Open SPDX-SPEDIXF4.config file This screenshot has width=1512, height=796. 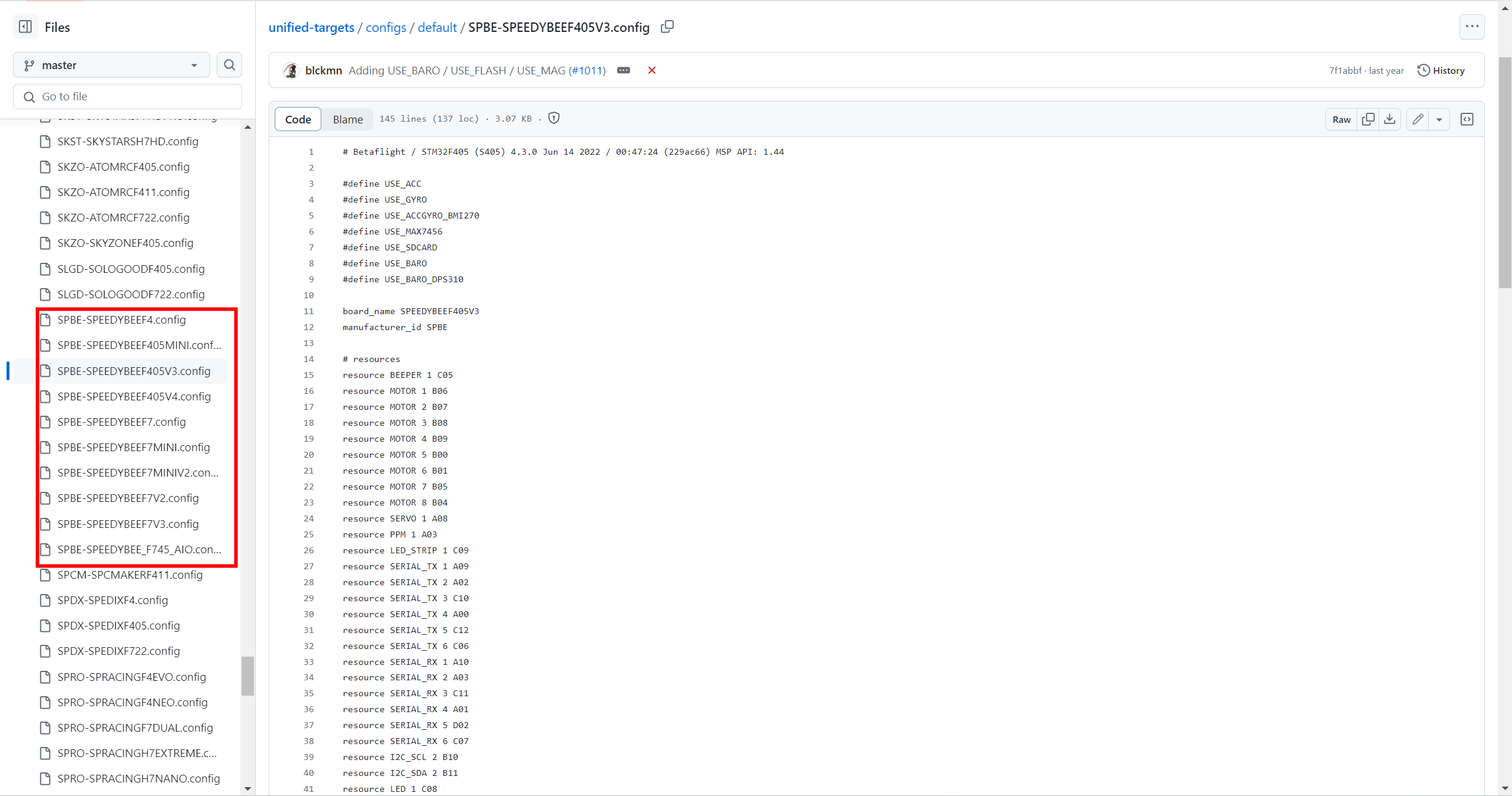click(113, 600)
